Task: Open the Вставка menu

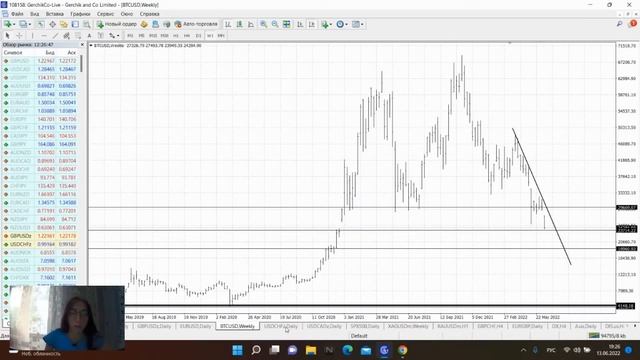Action: (x=55, y=14)
